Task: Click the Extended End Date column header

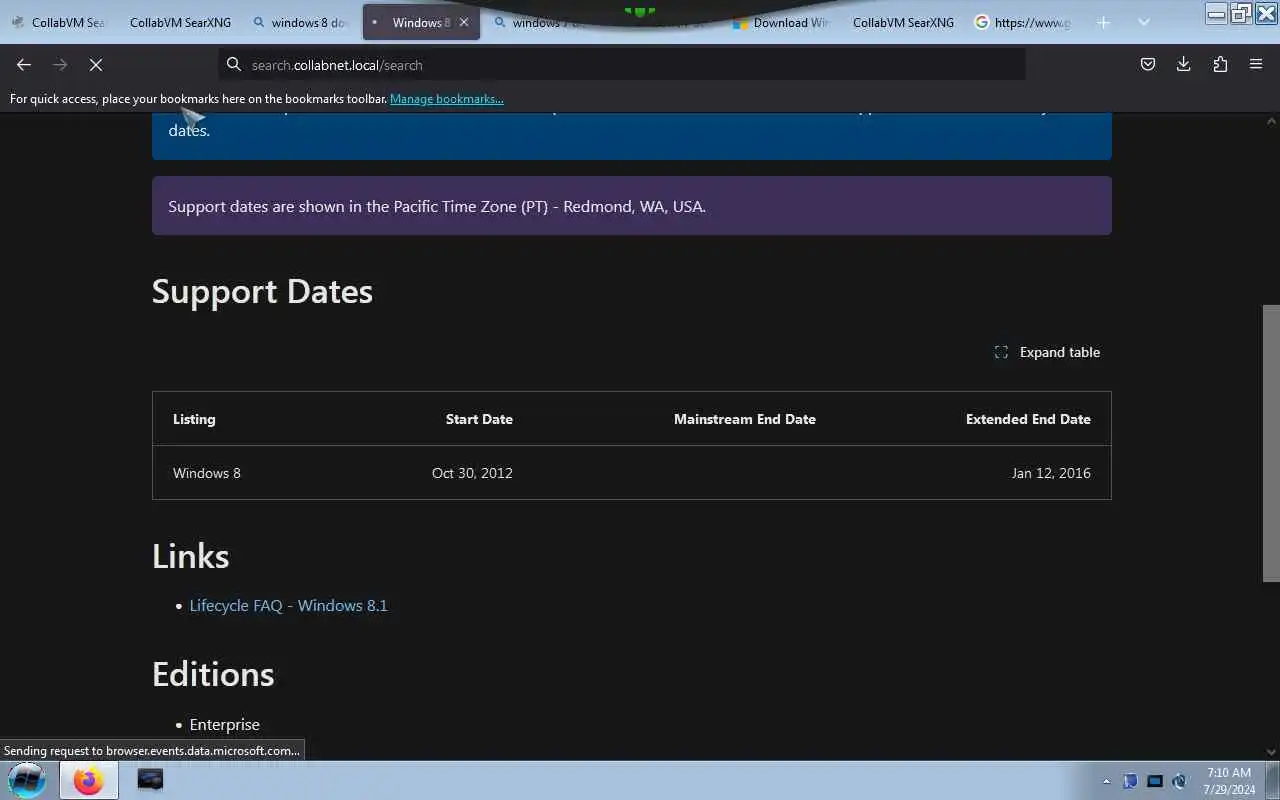Action: tap(1028, 419)
